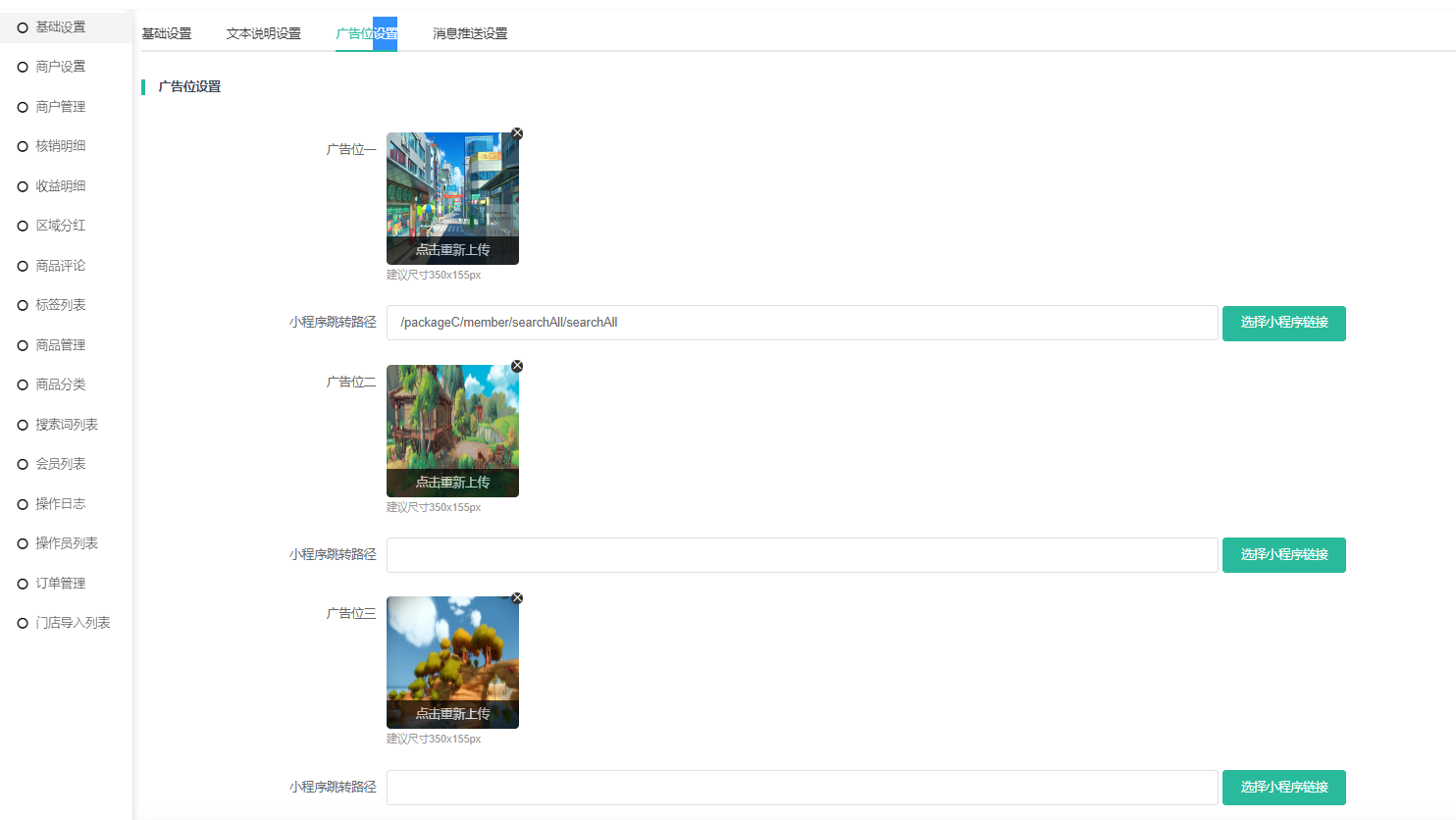Viewport: 1456px width, 820px height.
Task: Click the 广告位设置 section heading
Action: pos(189,87)
